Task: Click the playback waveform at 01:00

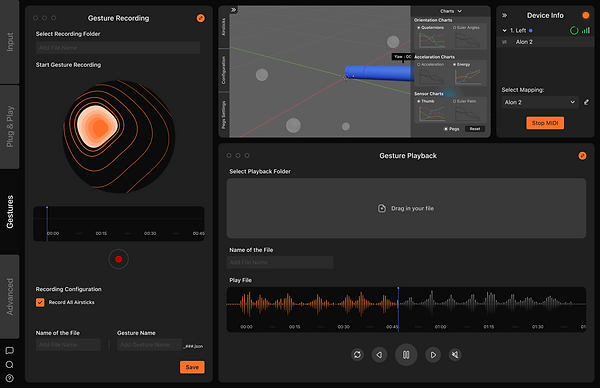Action: coord(440,327)
